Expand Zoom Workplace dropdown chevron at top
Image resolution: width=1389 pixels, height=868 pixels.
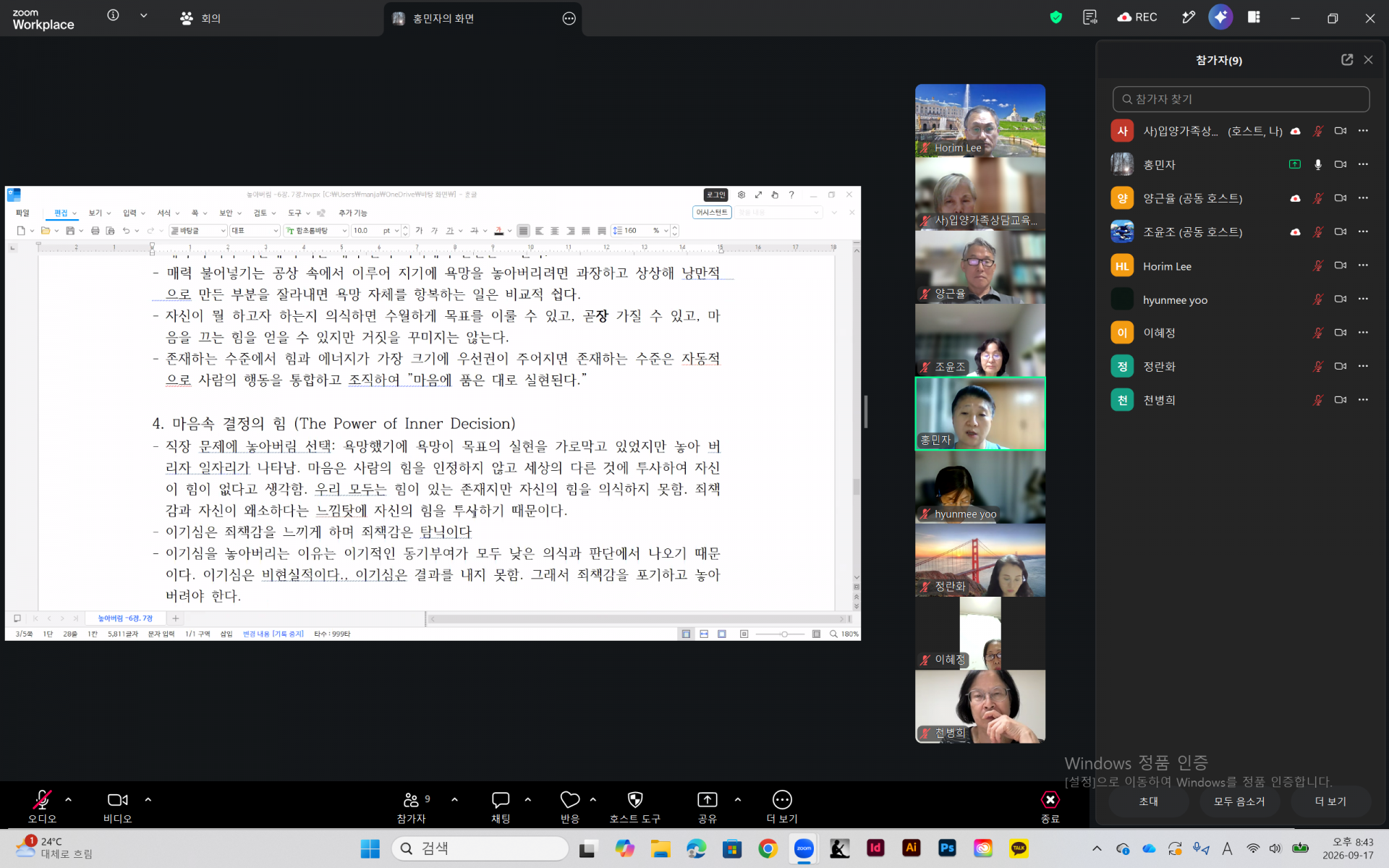(x=143, y=15)
